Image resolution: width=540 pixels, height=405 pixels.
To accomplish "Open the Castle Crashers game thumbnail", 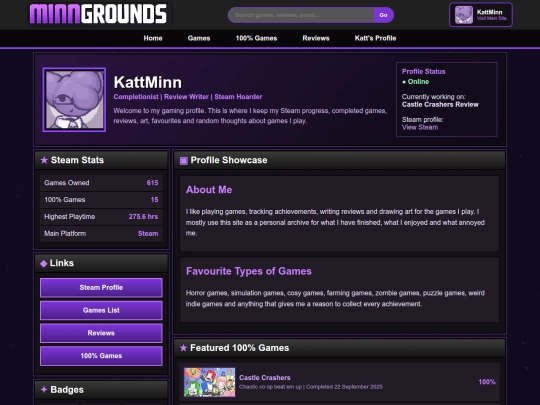I will point(209,382).
